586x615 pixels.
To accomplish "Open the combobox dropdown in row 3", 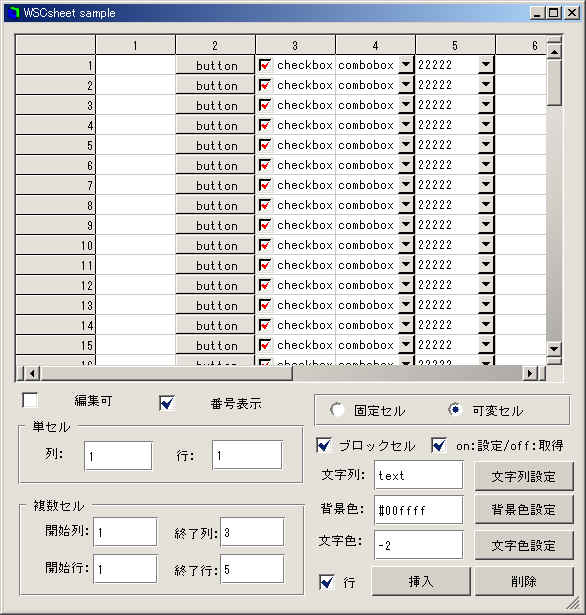I will point(406,105).
